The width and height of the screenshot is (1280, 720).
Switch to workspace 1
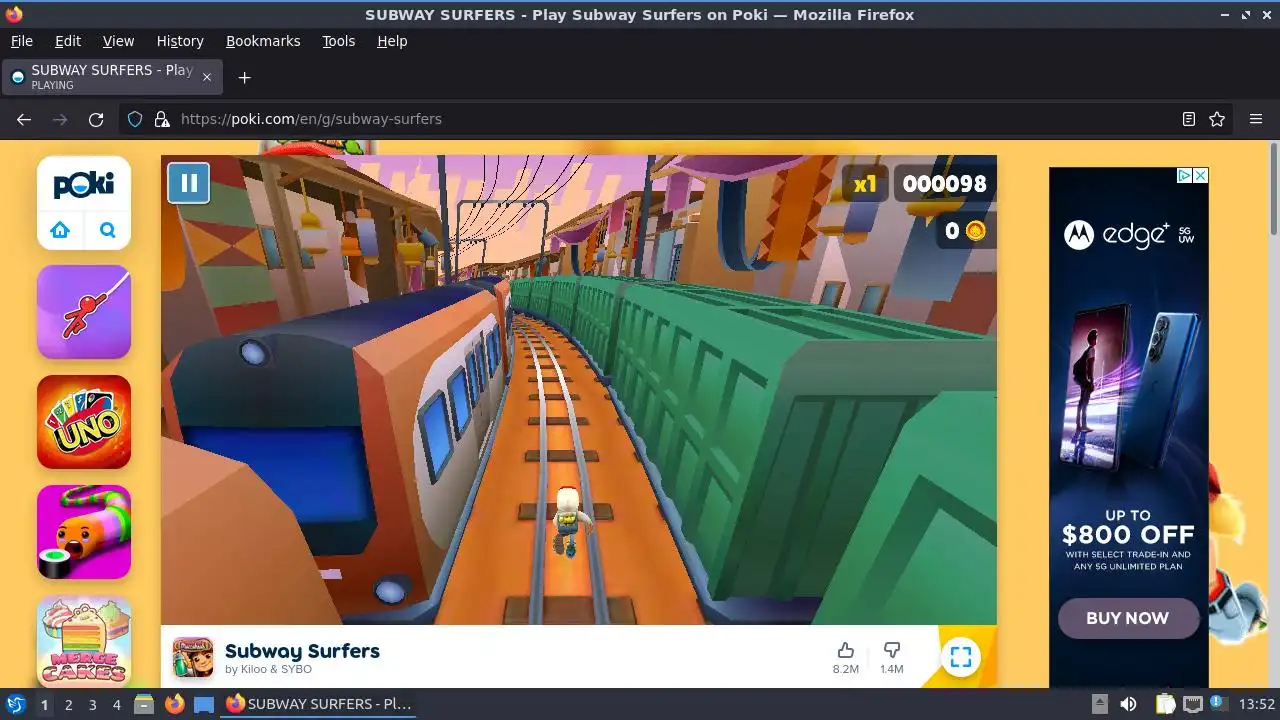[x=44, y=705]
